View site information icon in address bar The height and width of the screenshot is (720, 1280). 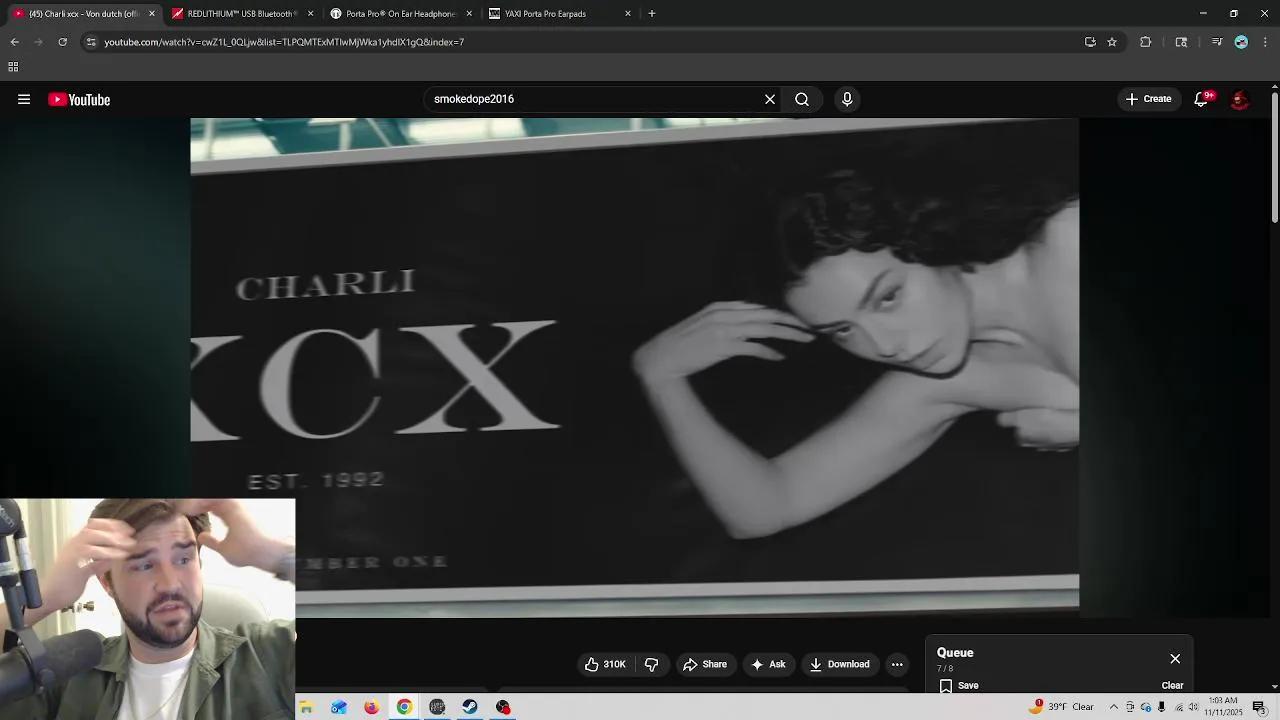[x=91, y=42]
